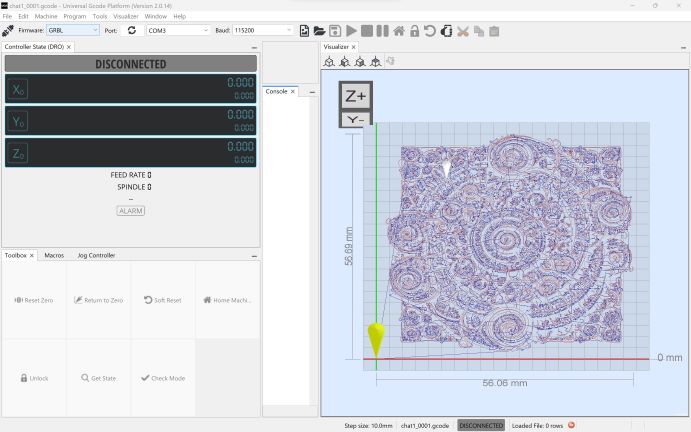This screenshot has height=432, width=691.
Task: Minimize the Controller State panel
Action: [254, 48]
